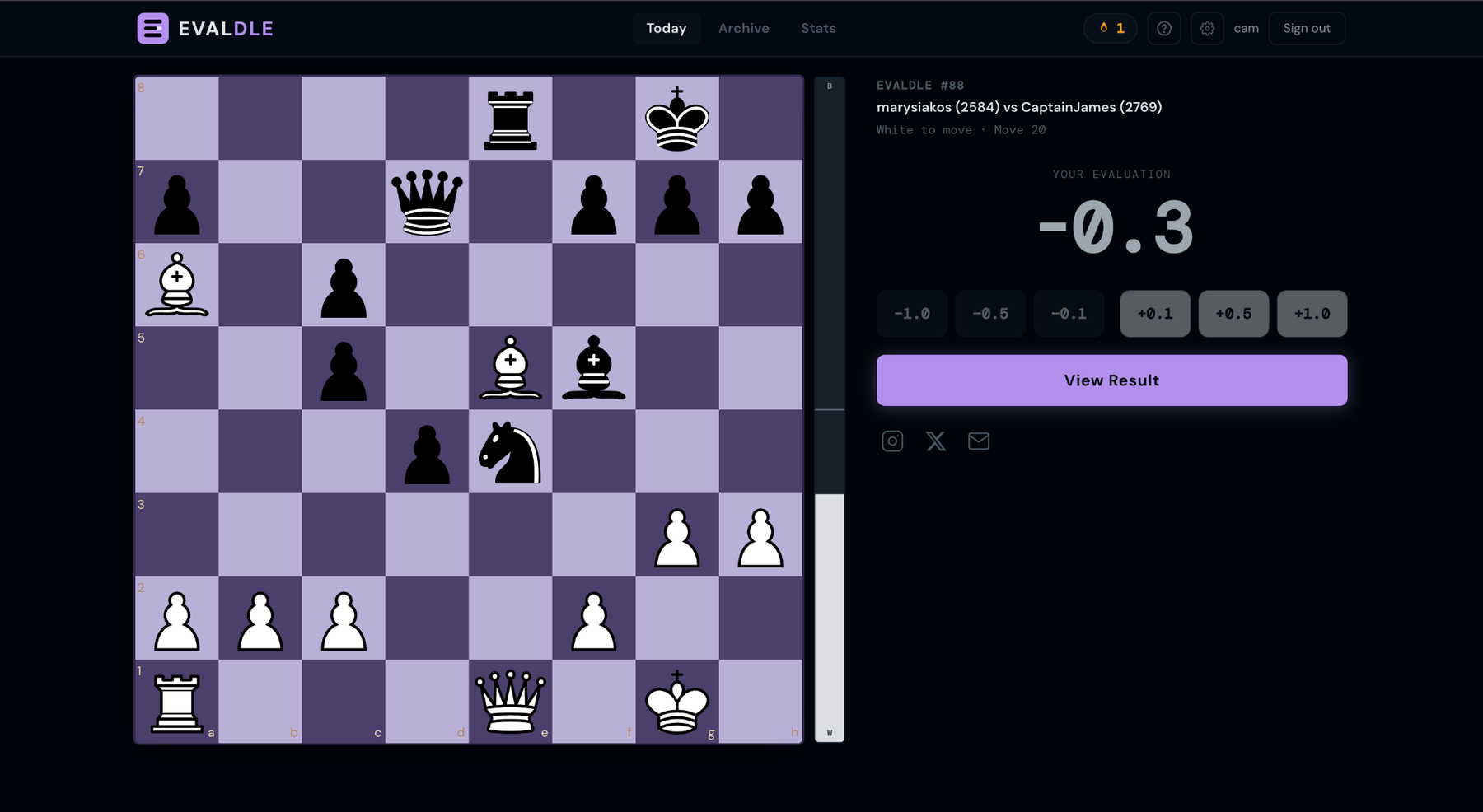1483x812 pixels.
Task: Select the black knight on e4
Action: [511, 451]
